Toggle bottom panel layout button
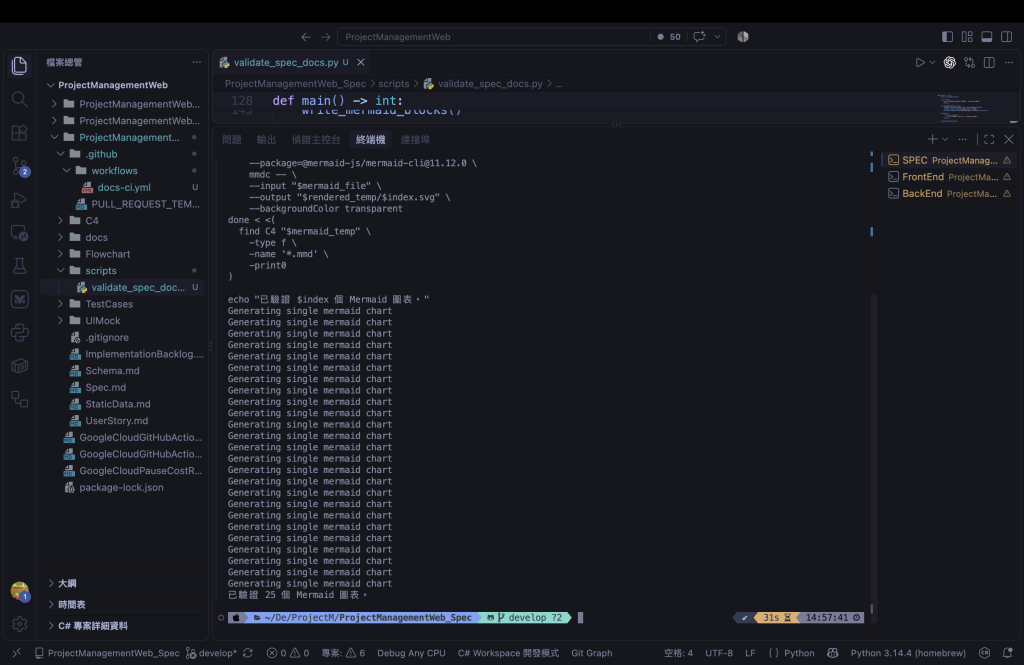This screenshot has height=665, width=1024. (987, 37)
